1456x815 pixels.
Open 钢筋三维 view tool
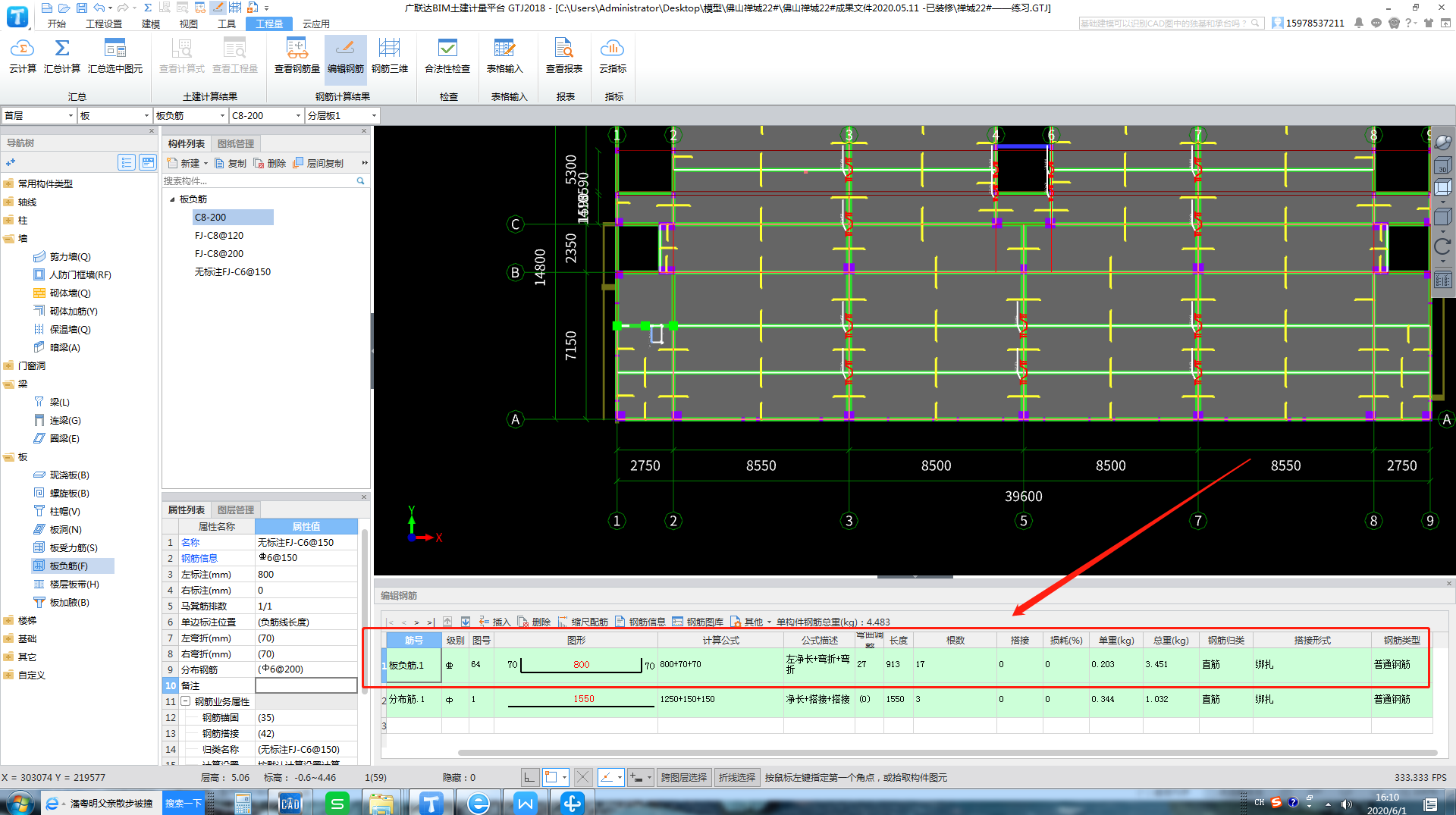point(390,55)
